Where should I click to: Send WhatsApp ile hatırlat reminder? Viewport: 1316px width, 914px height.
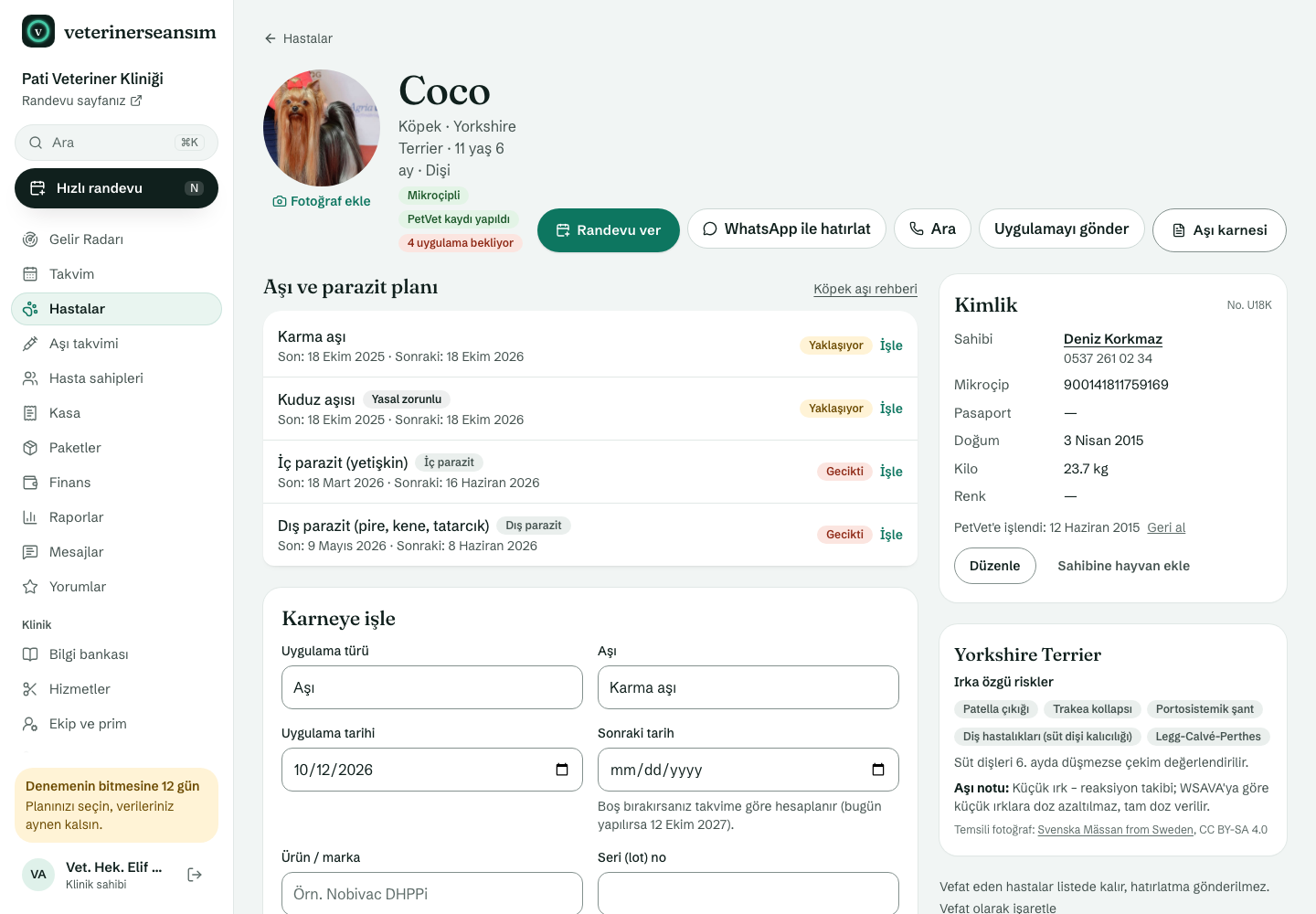pos(787,228)
